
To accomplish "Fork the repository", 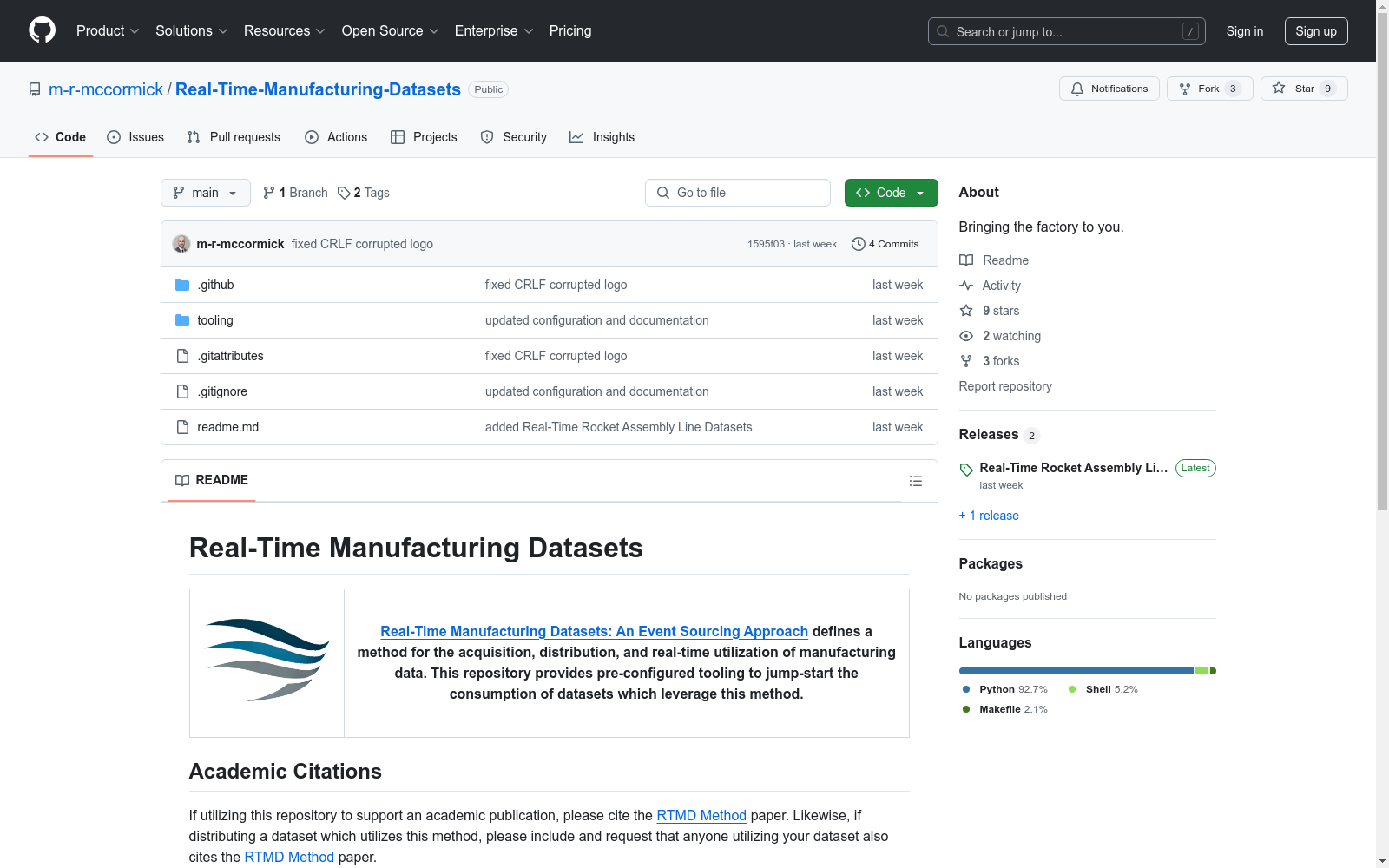I will click(1209, 89).
